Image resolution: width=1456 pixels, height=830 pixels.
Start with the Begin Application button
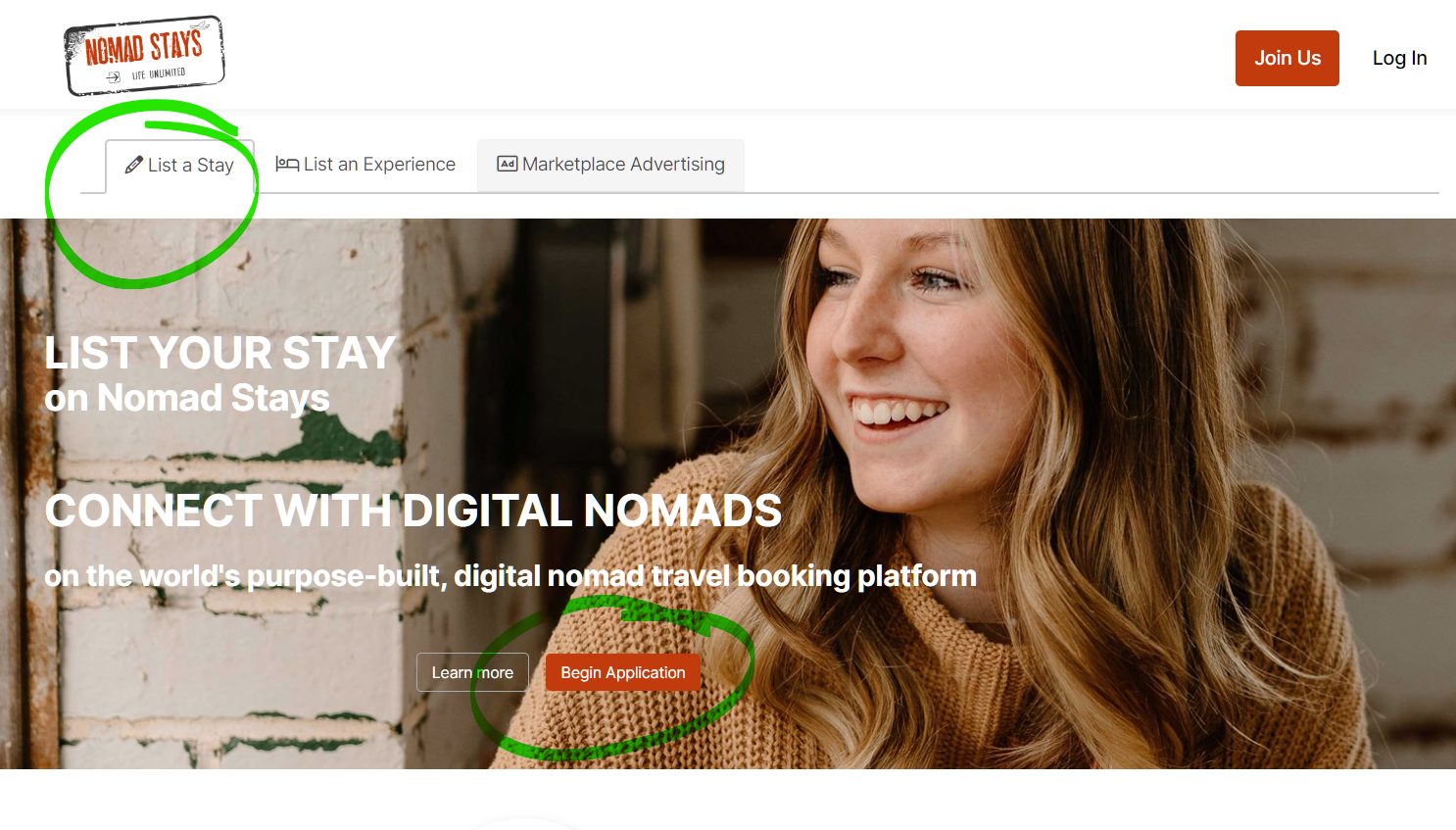click(623, 672)
